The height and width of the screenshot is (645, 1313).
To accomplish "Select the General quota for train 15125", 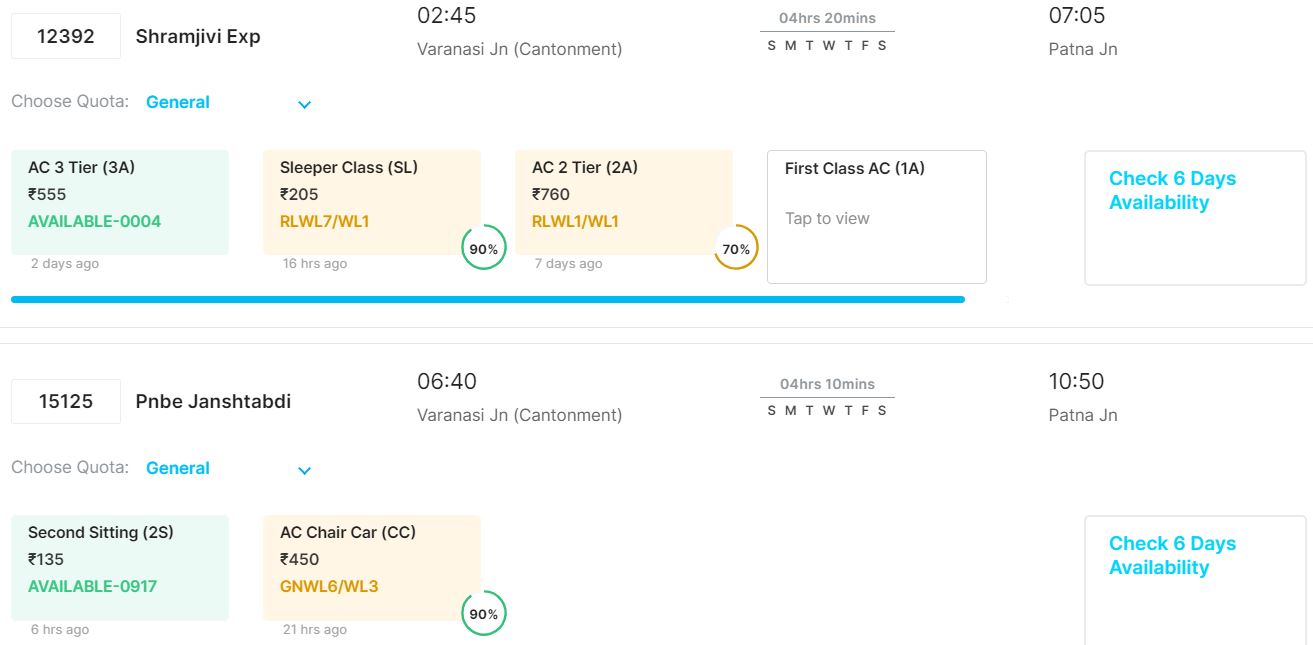I will pos(178,468).
